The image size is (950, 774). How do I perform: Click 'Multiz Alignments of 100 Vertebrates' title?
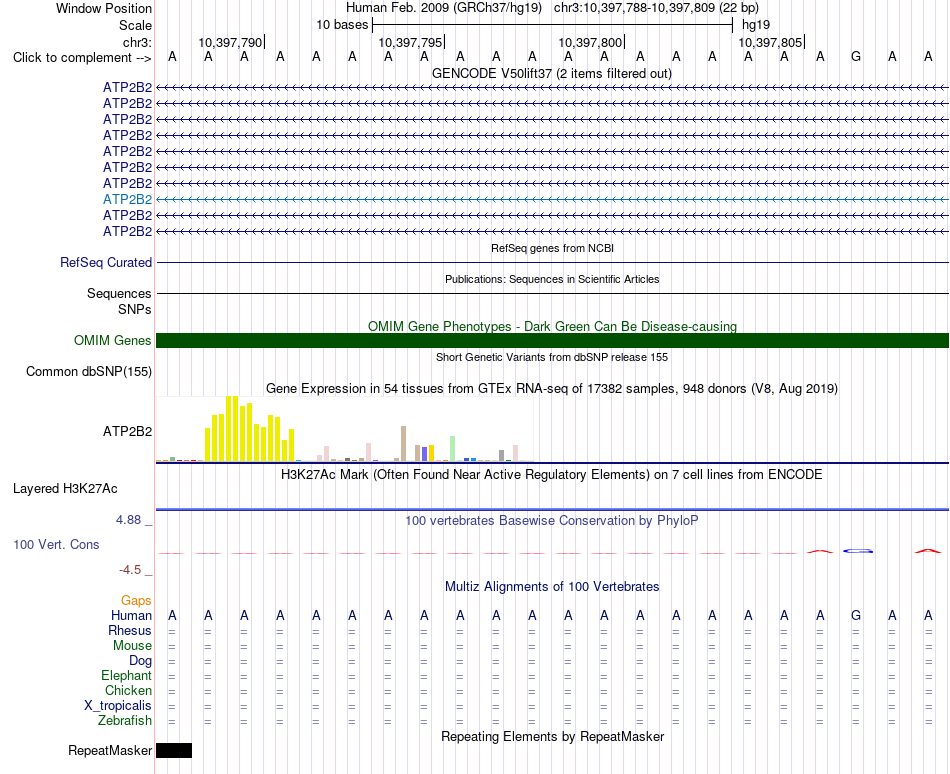click(552, 586)
